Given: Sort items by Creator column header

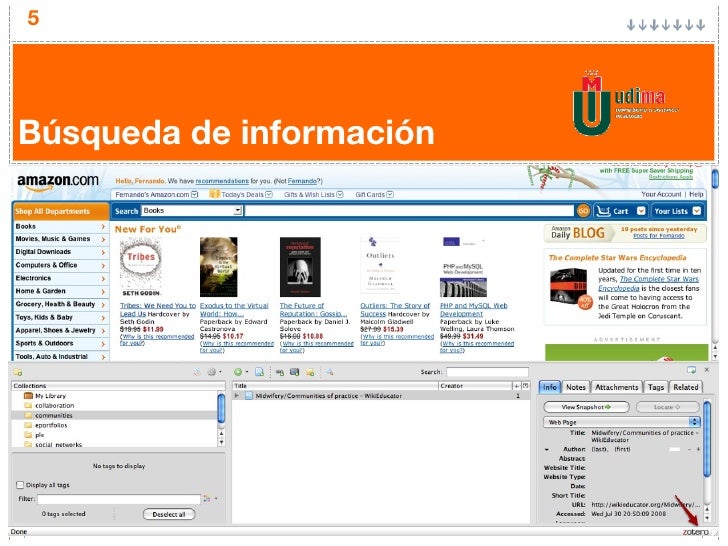Looking at the screenshot, I should [475, 386].
